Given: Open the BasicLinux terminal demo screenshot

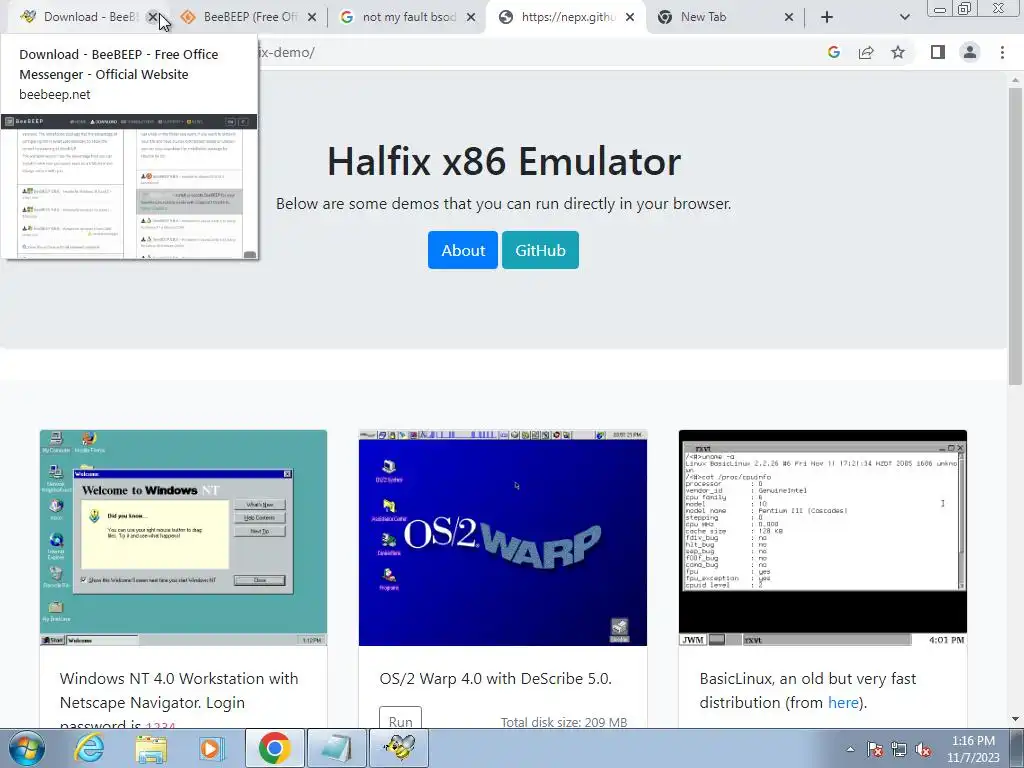Looking at the screenshot, I should 823,538.
